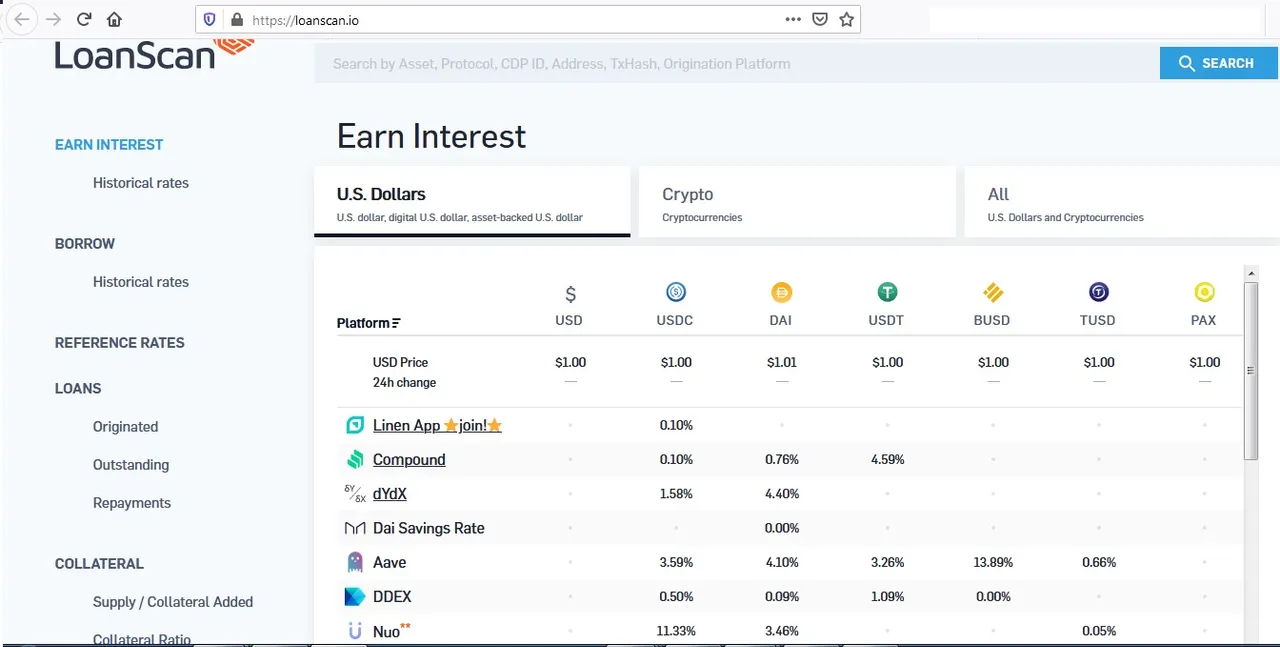Click the DDEX logo icon

pyautogui.click(x=354, y=597)
